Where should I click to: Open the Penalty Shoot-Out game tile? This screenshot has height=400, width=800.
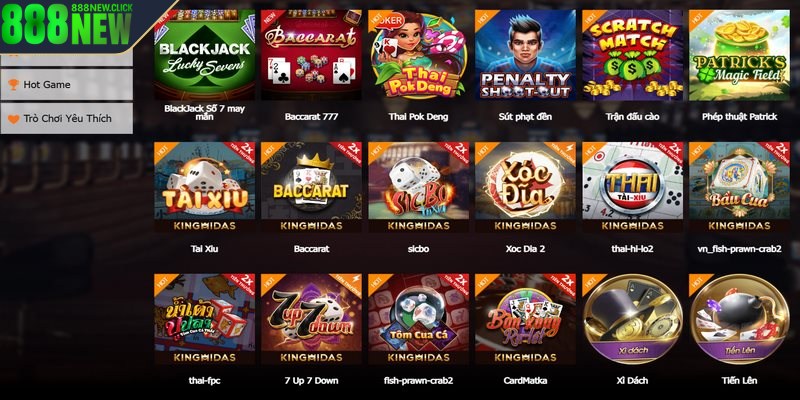526,55
